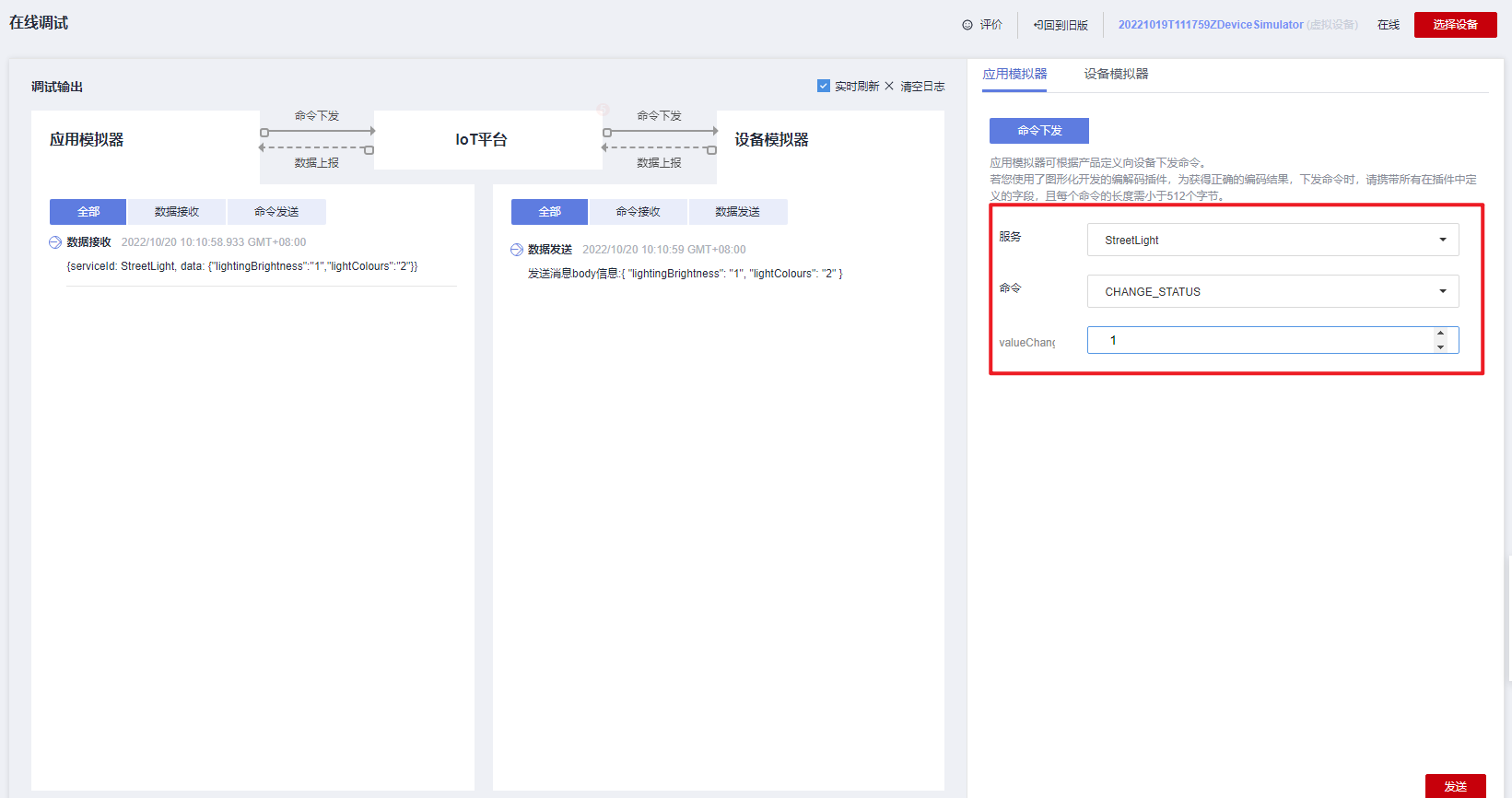Click the 在线 status text
The width and height of the screenshot is (1512, 798).
pyautogui.click(x=1389, y=25)
